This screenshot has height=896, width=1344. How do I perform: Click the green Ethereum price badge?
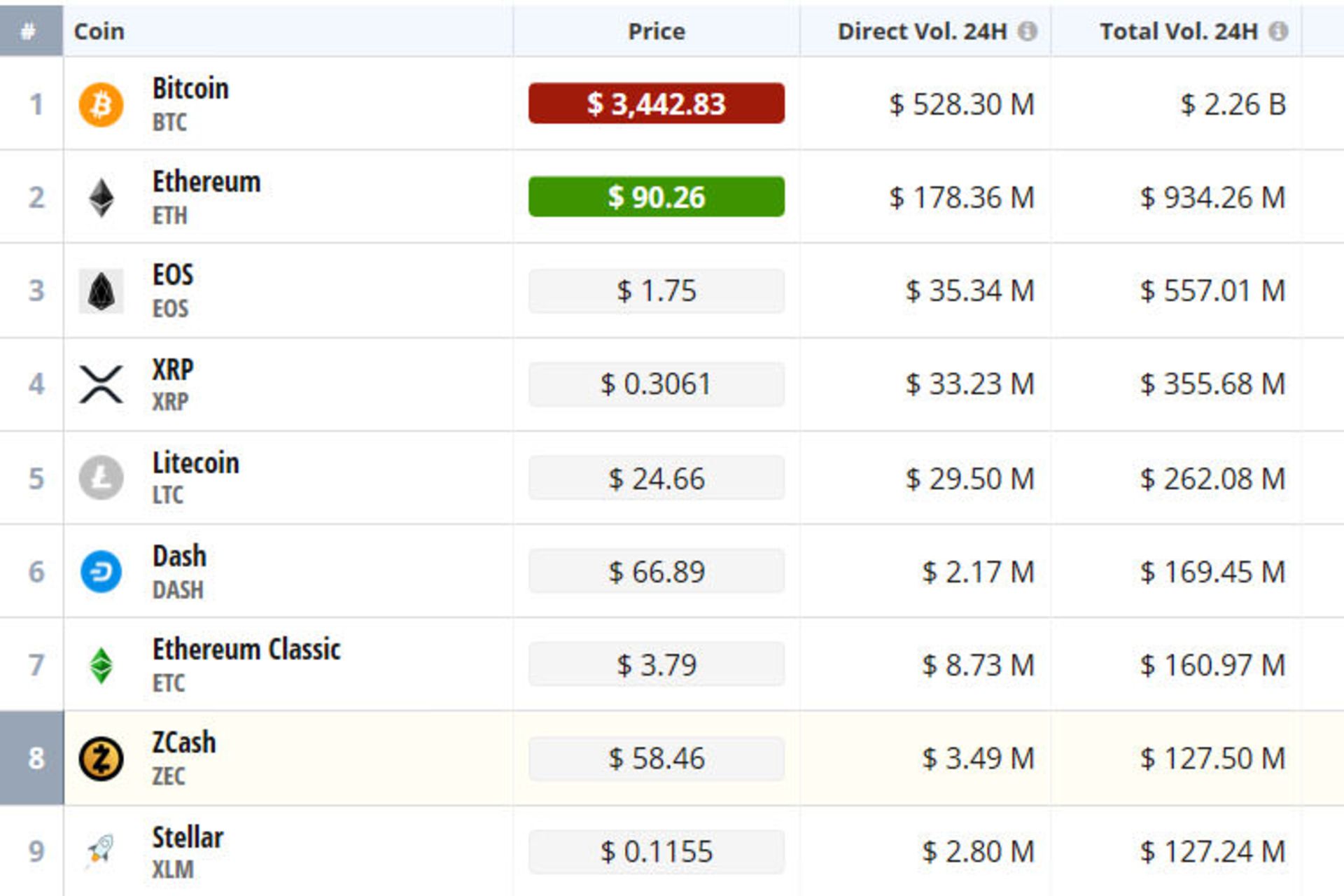click(x=656, y=197)
